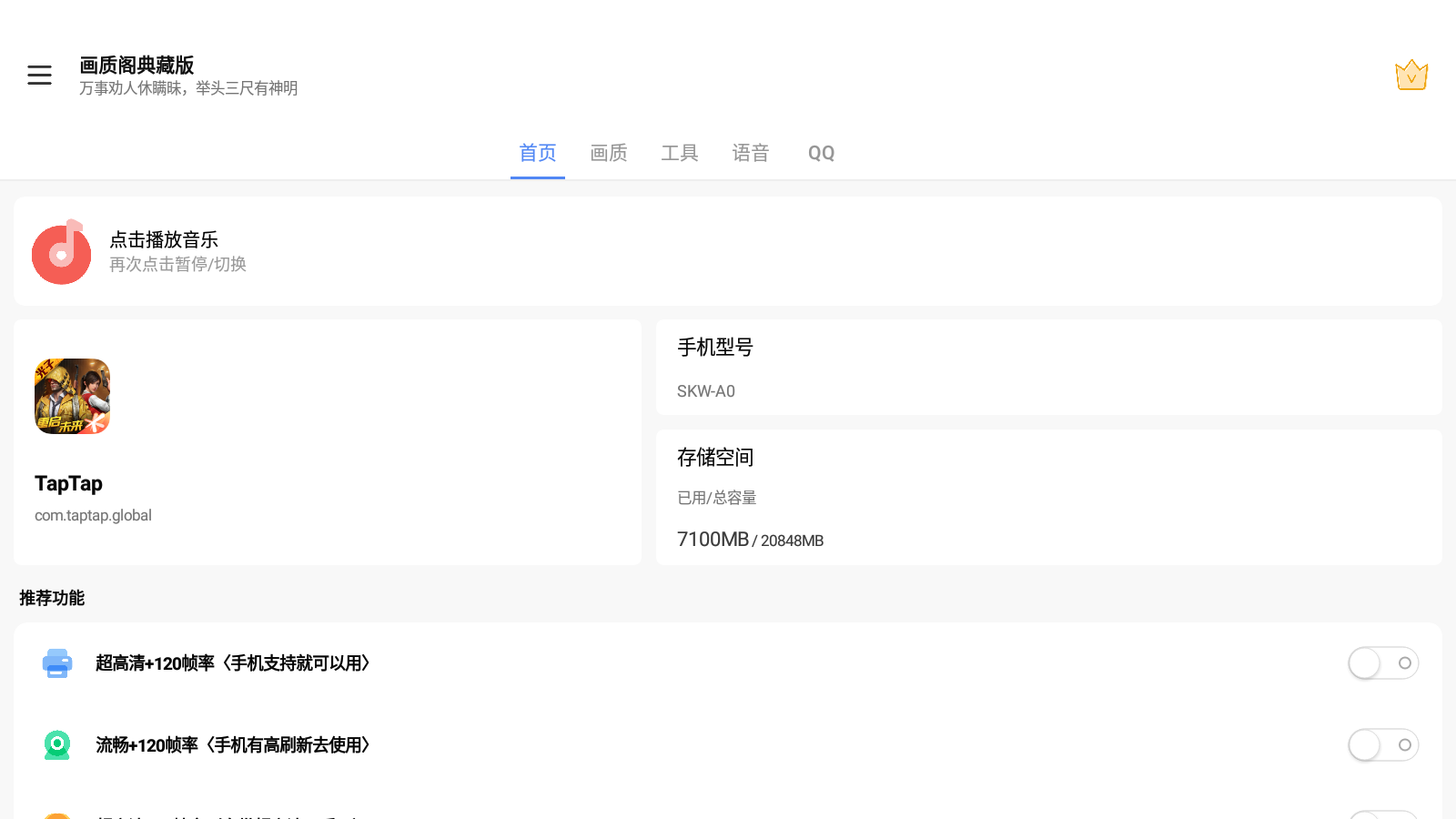Enable the 超高清+120帧率 toggle
The height and width of the screenshot is (819, 1456).
tap(1383, 663)
